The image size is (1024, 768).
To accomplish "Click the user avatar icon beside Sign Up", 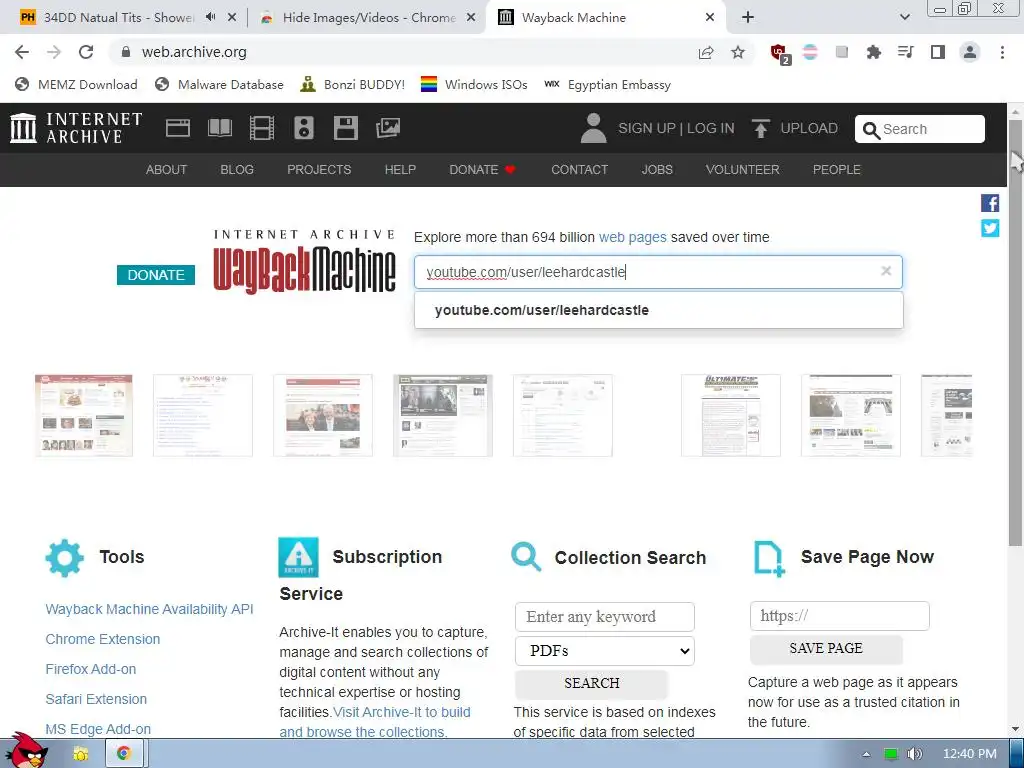I will pyautogui.click(x=593, y=128).
